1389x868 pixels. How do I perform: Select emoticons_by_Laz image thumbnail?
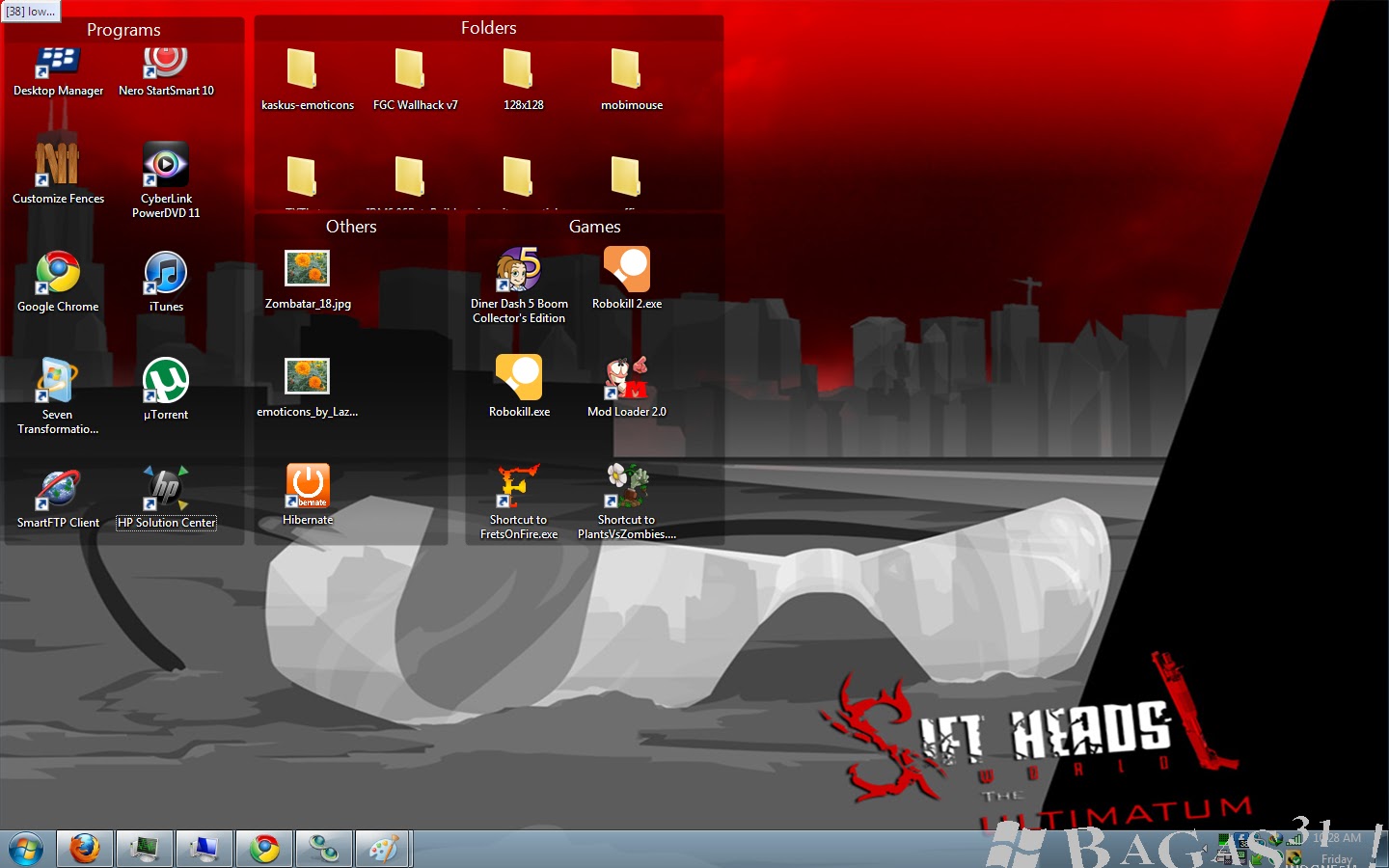pos(308,376)
